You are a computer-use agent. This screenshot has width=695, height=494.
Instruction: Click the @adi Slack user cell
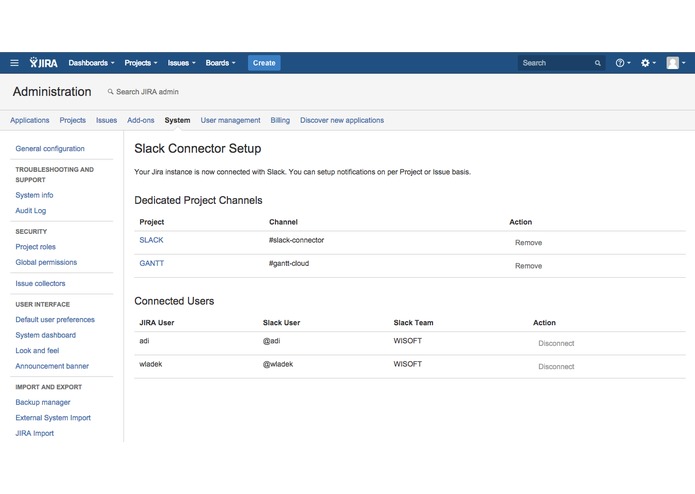click(x=271, y=341)
